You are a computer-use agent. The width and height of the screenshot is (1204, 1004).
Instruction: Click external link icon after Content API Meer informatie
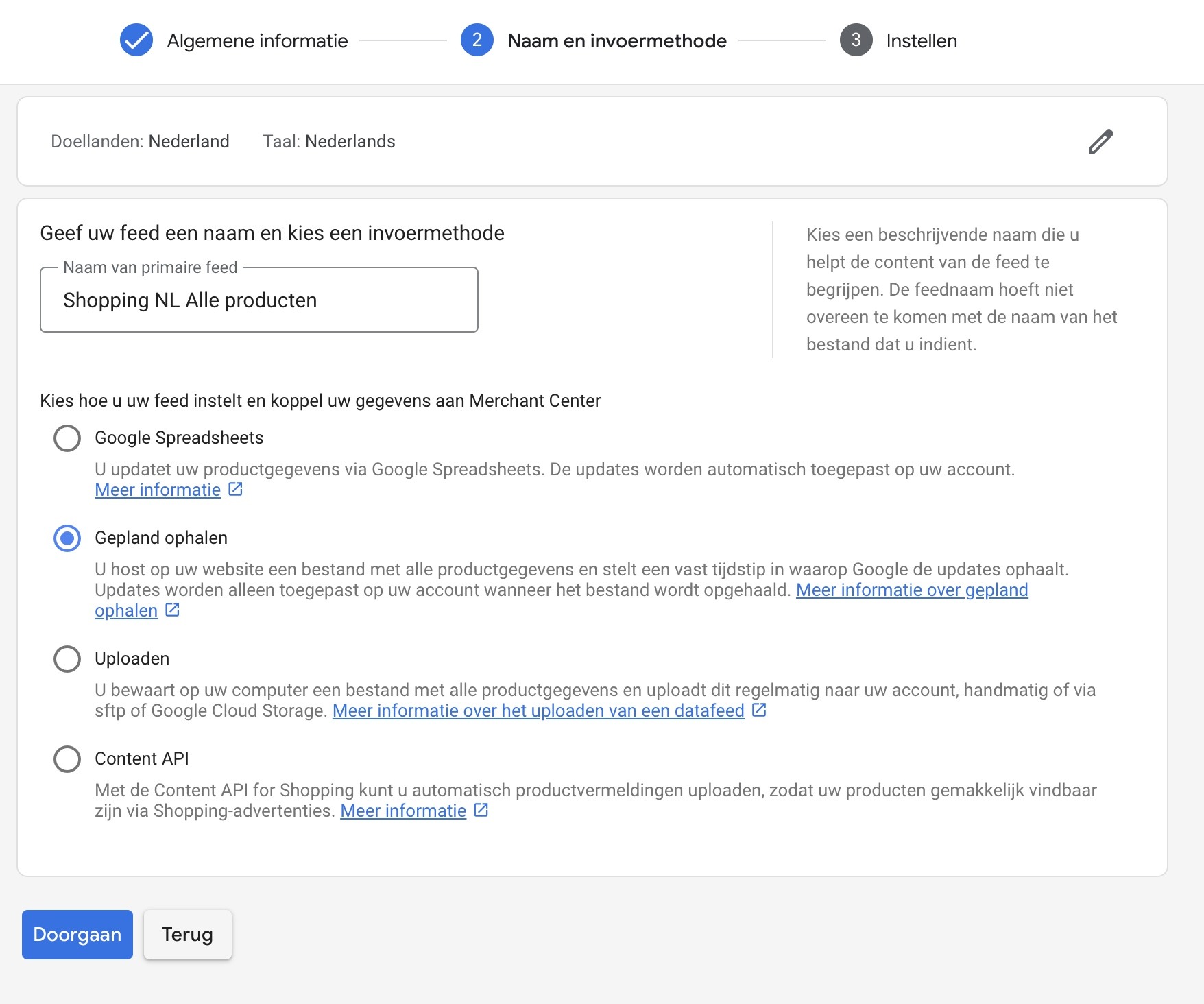pos(481,810)
